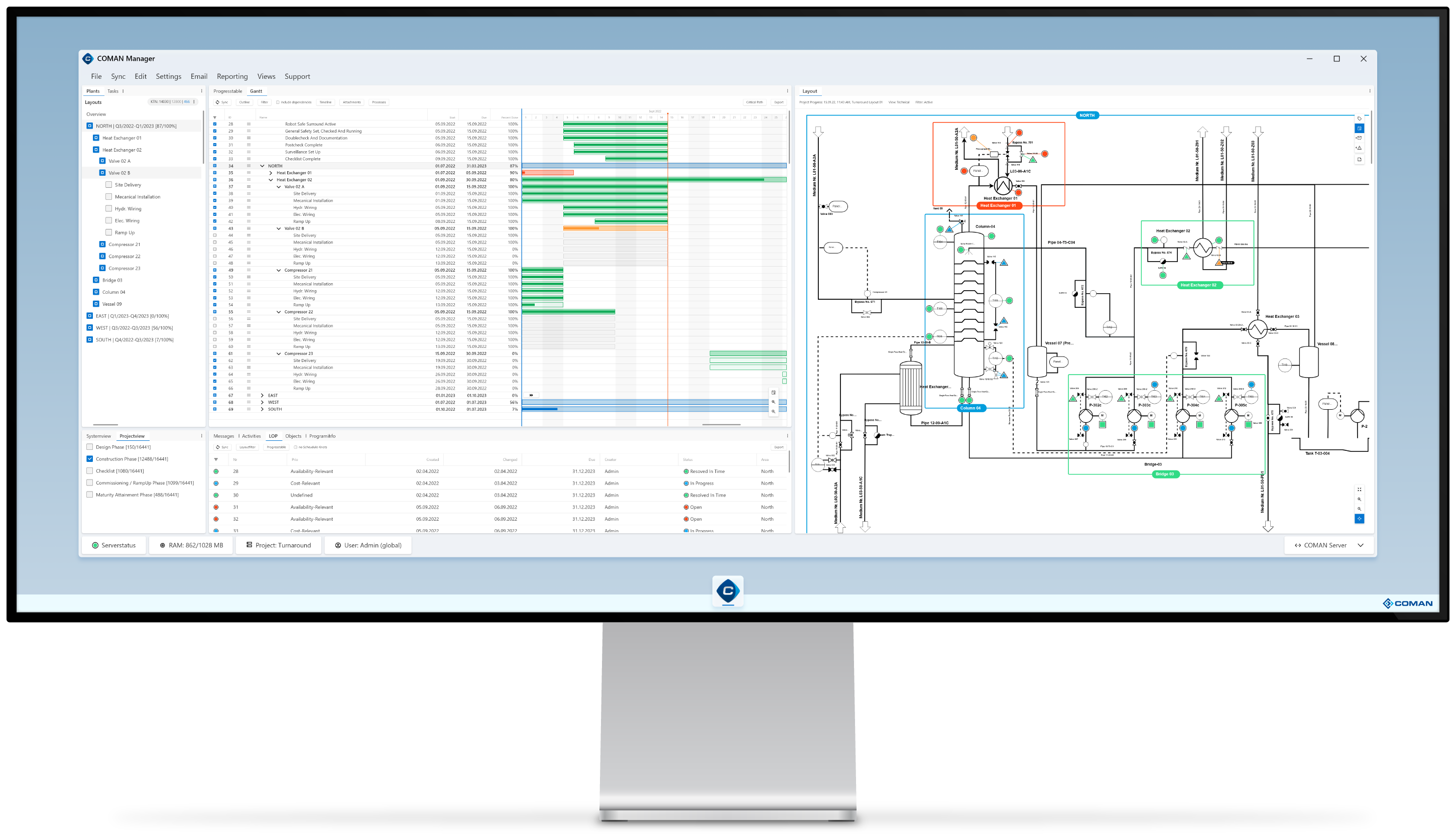Viewport: 1456px width, 839px height.
Task: Click the NORTH label on layout diagram
Action: point(1086,115)
